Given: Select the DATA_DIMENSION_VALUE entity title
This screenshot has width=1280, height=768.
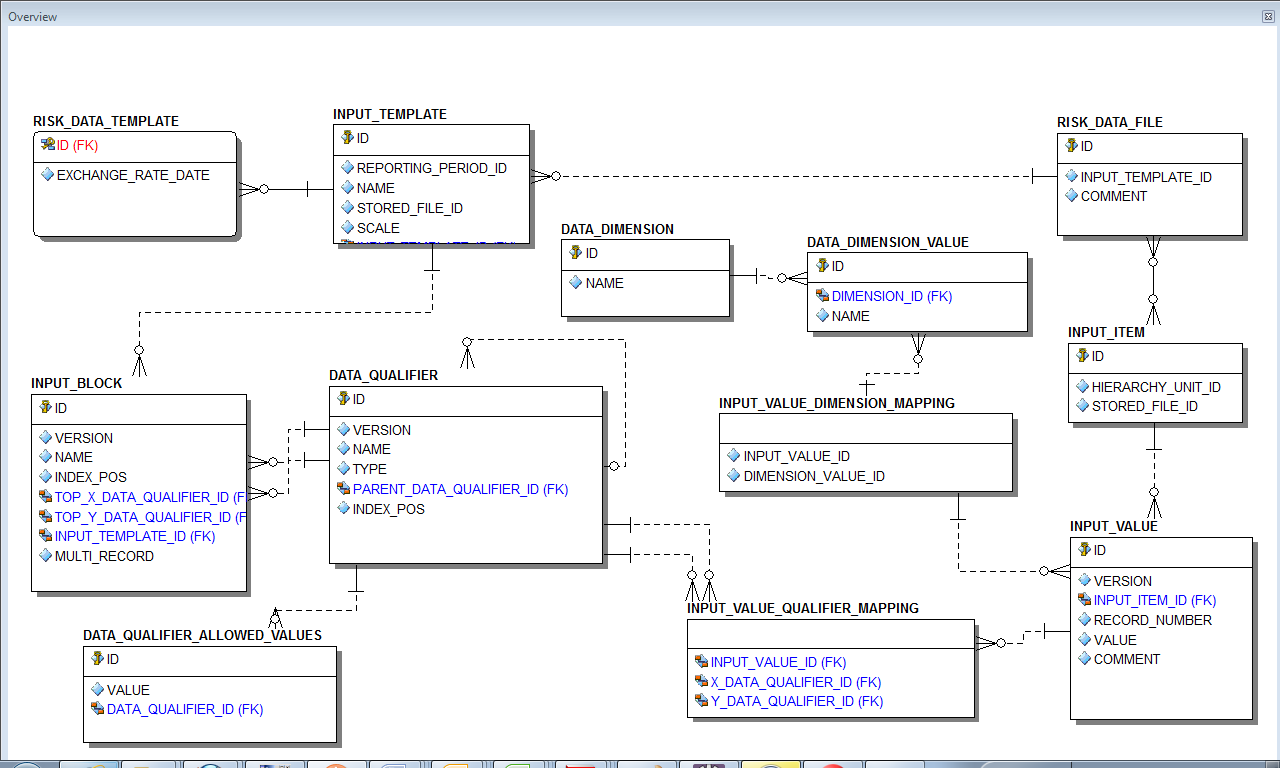Looking at the screenshot, I should pos(888,242).
